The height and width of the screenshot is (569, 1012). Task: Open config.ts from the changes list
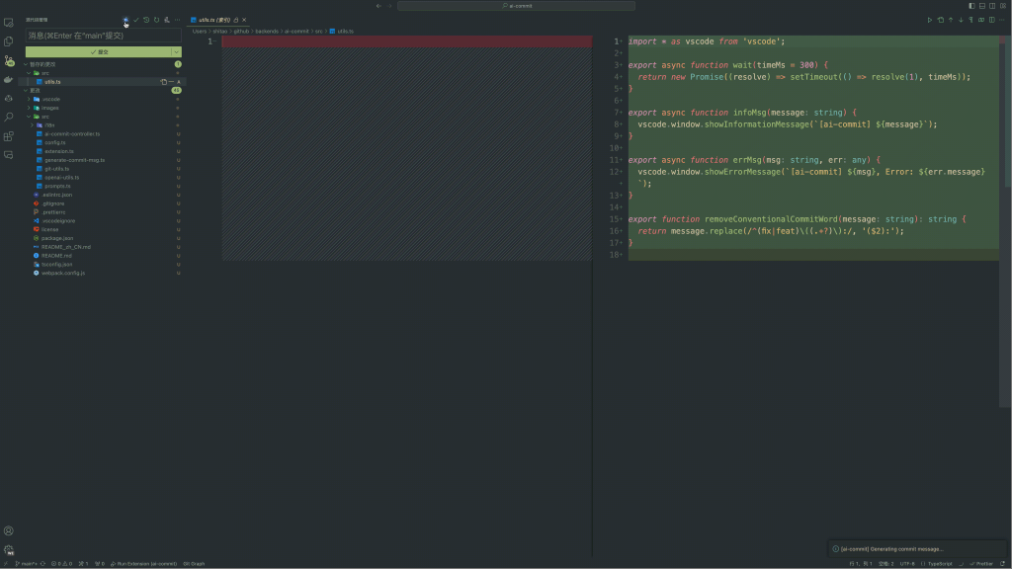[x=55, y=142]
